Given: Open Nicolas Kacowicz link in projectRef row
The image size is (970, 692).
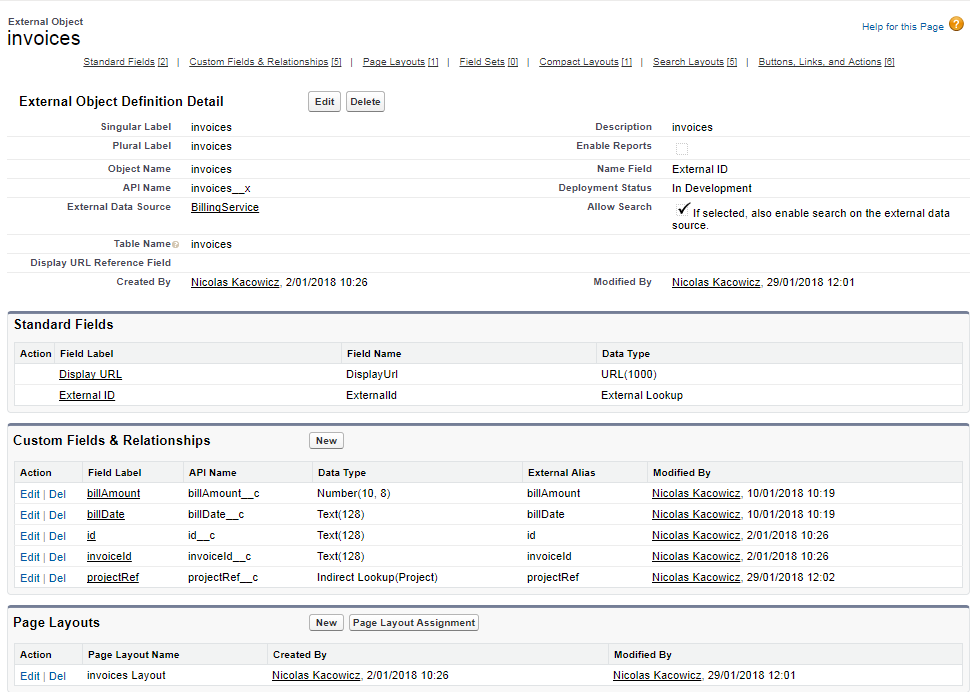Looking at the screenshot, I should [696, 577].
